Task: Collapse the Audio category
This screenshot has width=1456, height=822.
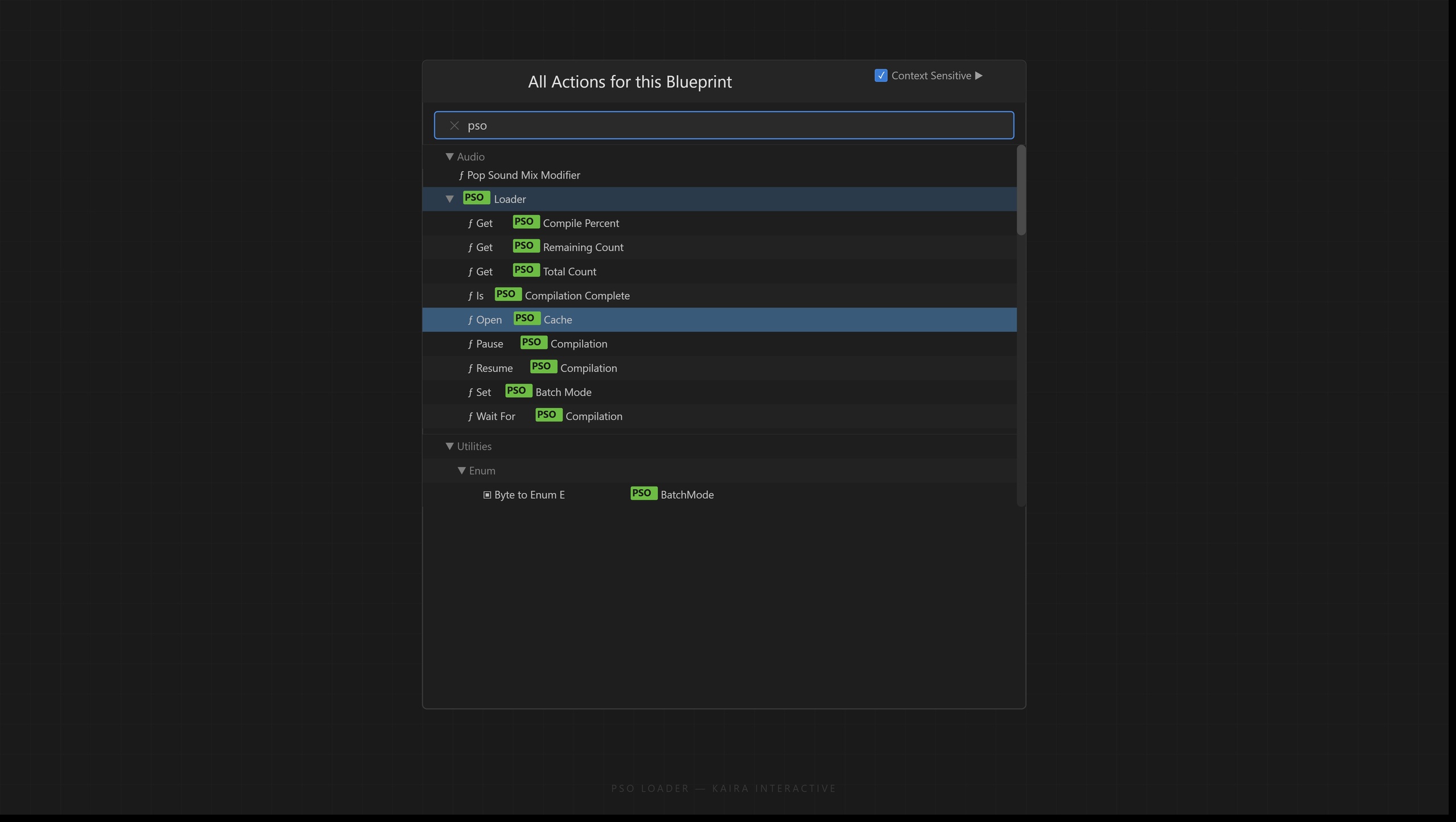Action: pos(449,156)
